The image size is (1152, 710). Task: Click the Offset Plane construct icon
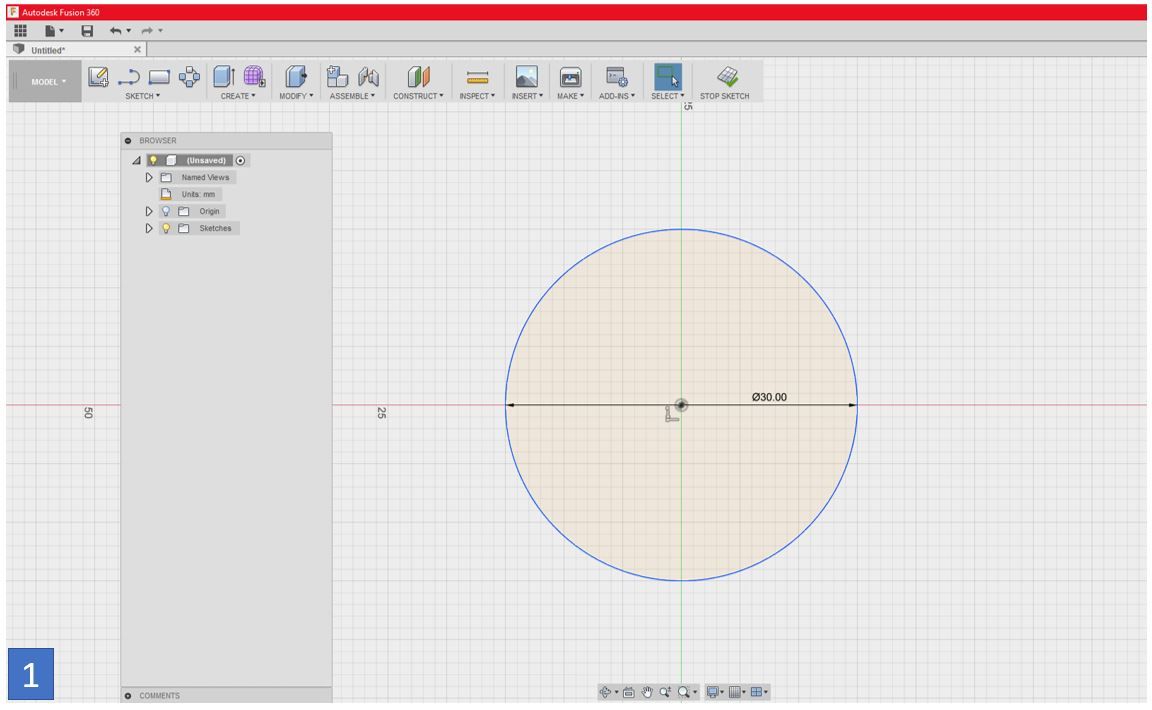[x=418, y=76]
